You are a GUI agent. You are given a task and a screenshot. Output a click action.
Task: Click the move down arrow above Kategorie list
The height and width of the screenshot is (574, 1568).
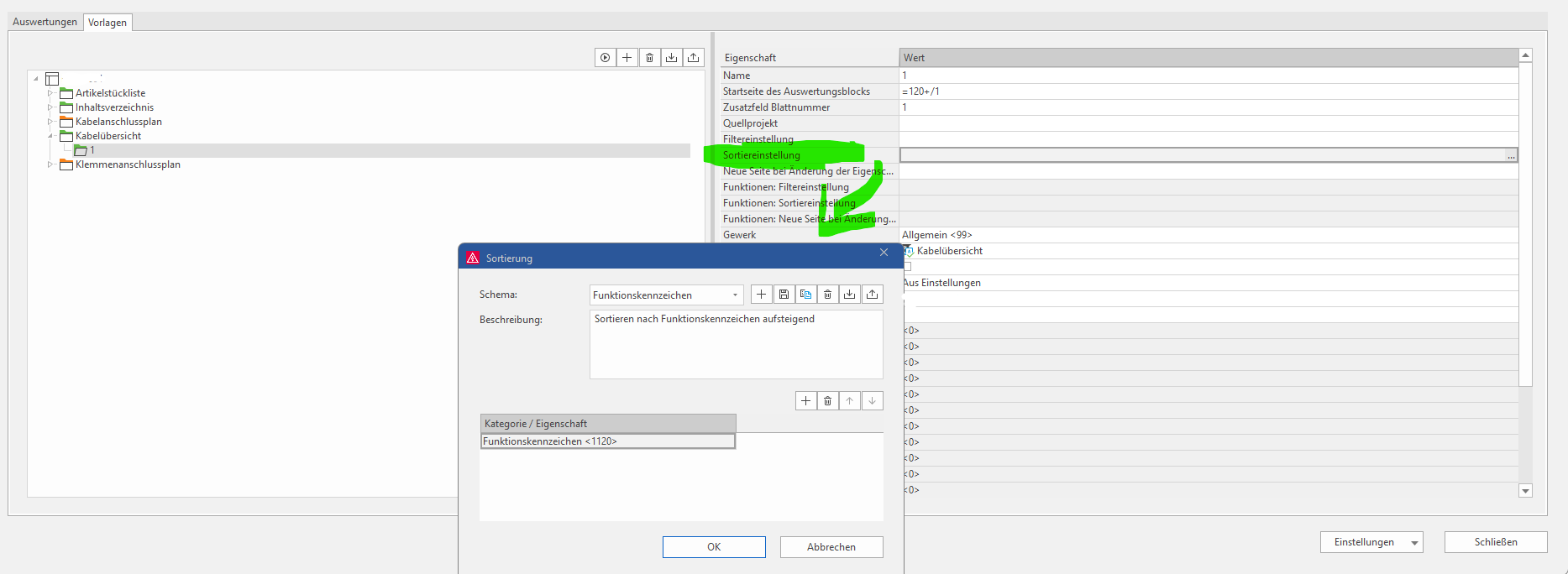873,401
